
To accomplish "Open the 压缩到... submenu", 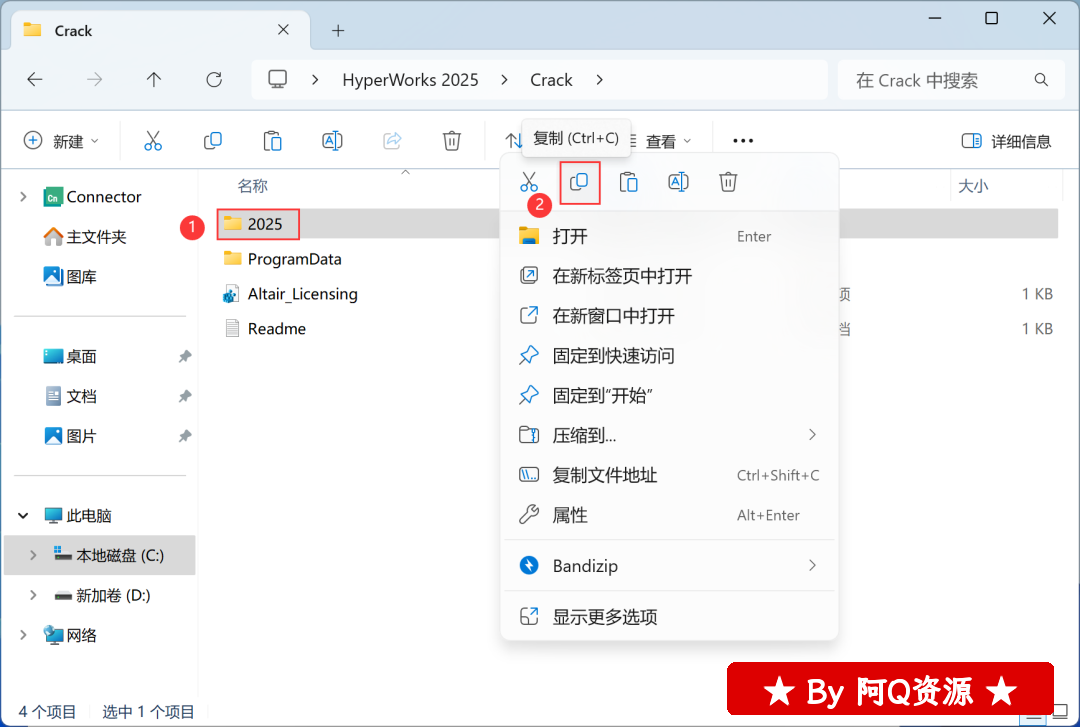I will click(669, 435).
